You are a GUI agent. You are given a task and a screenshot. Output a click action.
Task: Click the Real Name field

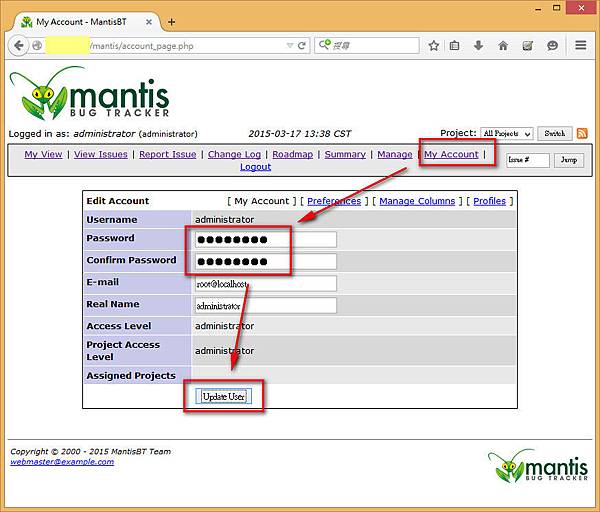[266, 305]
